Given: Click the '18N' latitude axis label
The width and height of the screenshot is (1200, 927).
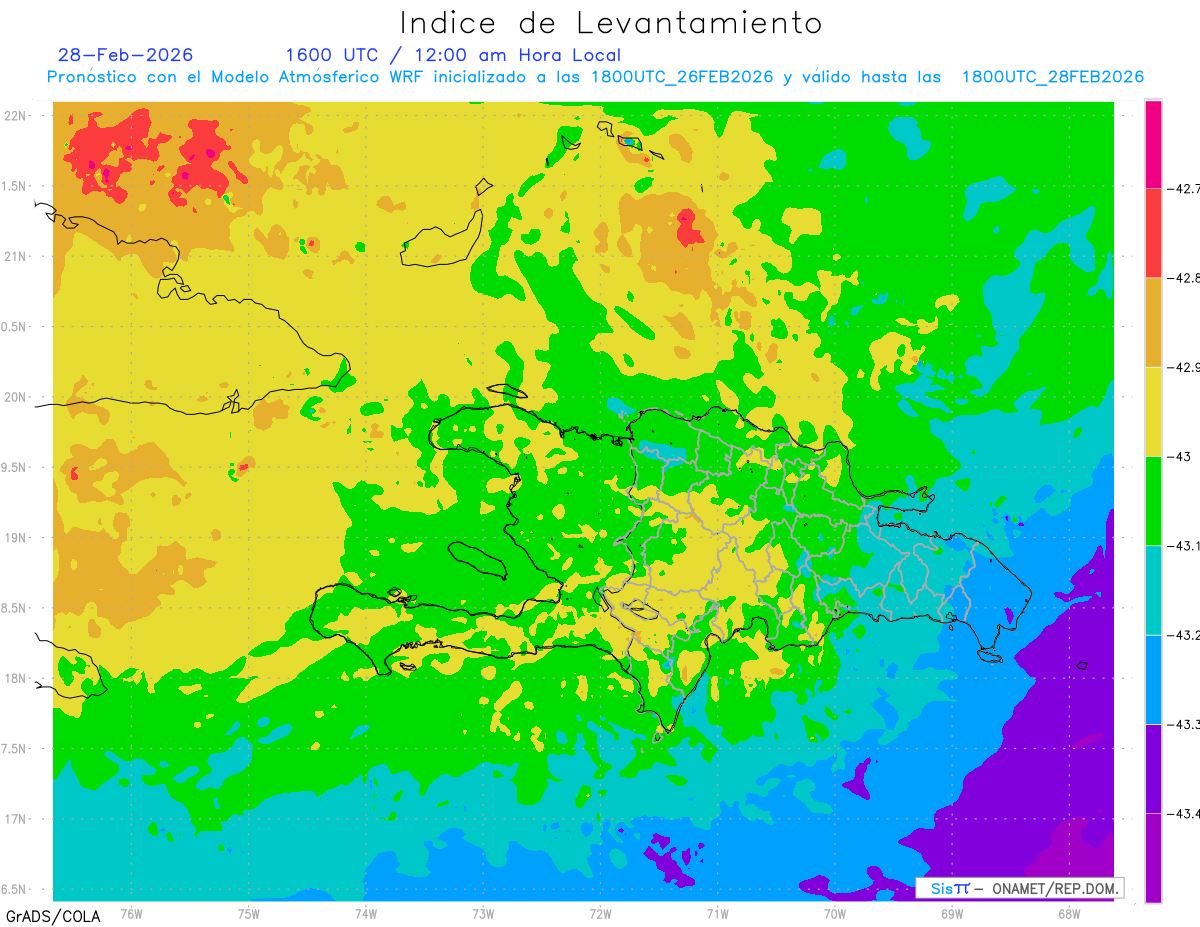Looking at the screenshot, I should pos(16,678).
